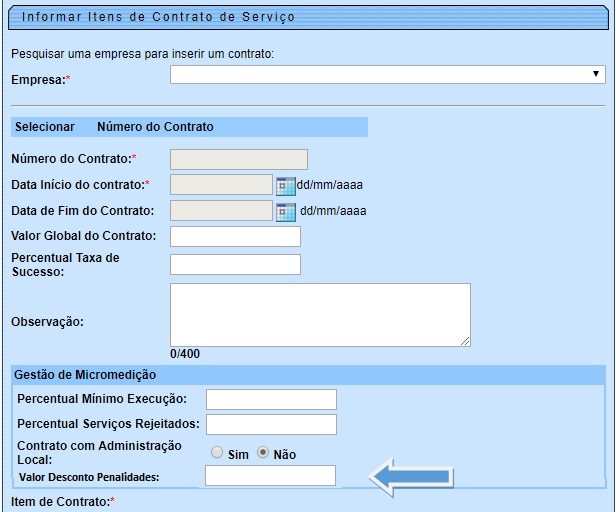Click the Número do Contrato field
The height and width of the screenshot is (512, 616).
[239, 159]
